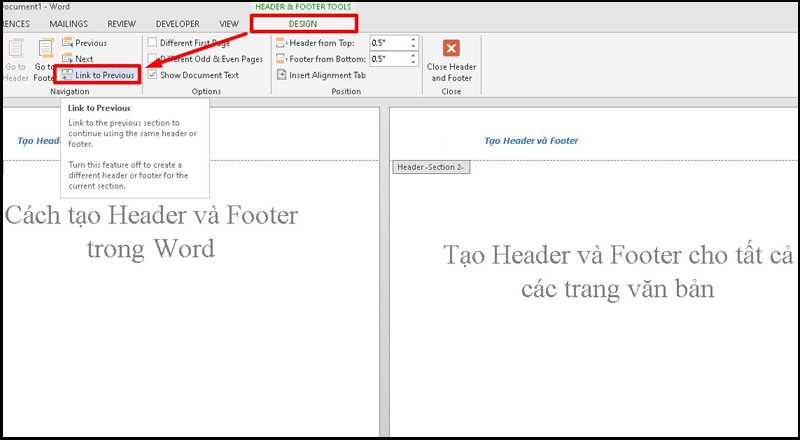
Task: Click Insert Alignment Tab
Action: click(x=321, y=75)
